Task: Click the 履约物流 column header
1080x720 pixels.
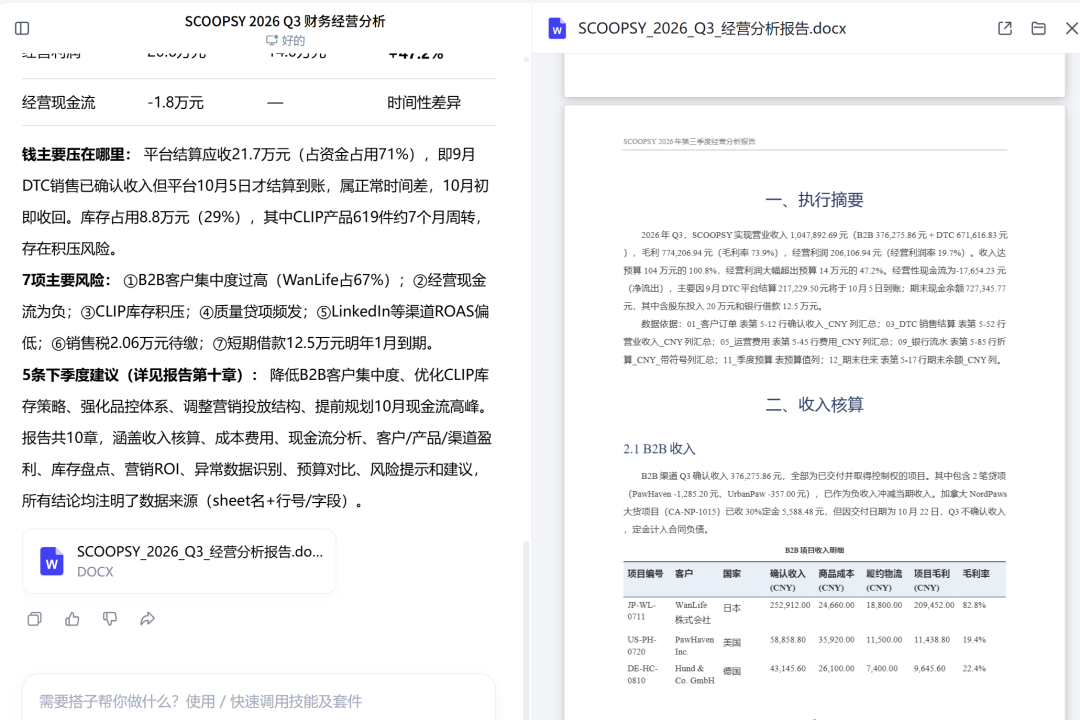Action: tap(884, 580)
